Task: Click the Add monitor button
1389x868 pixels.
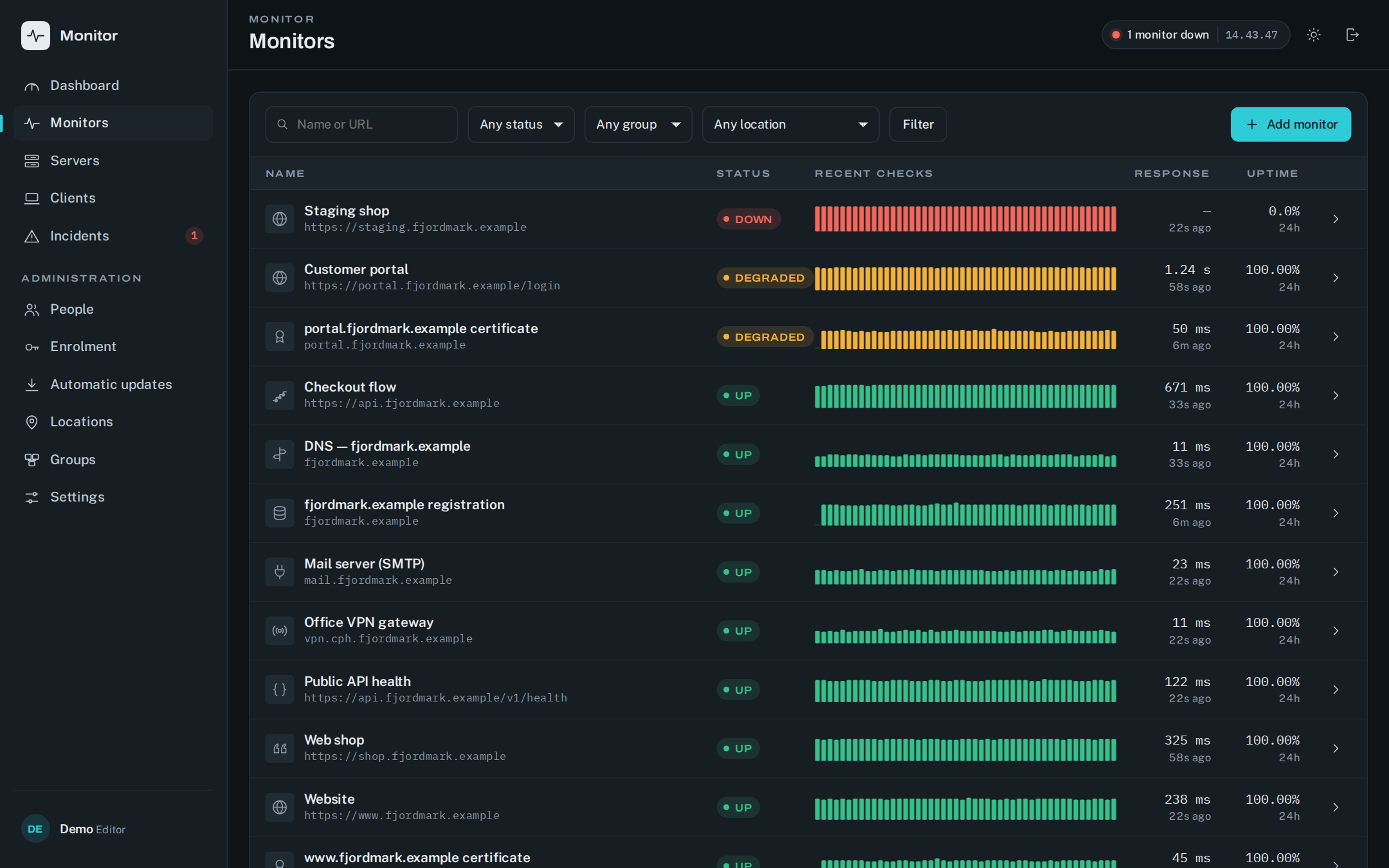Action: point(1291,124)
